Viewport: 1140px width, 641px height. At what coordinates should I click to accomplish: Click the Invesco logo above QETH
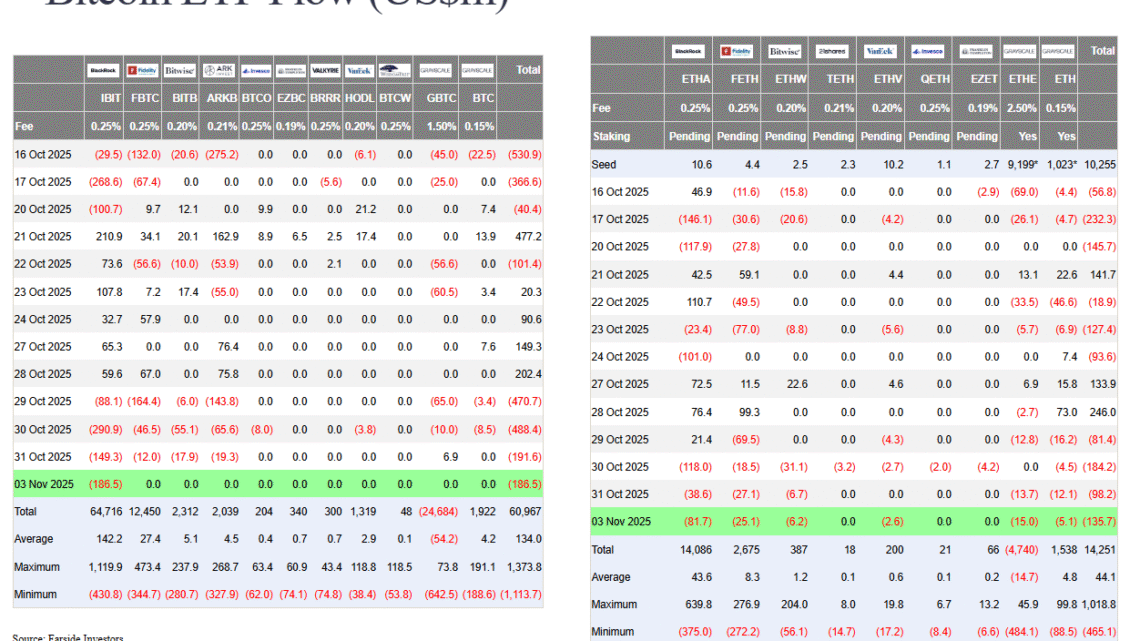pos(929,50)
